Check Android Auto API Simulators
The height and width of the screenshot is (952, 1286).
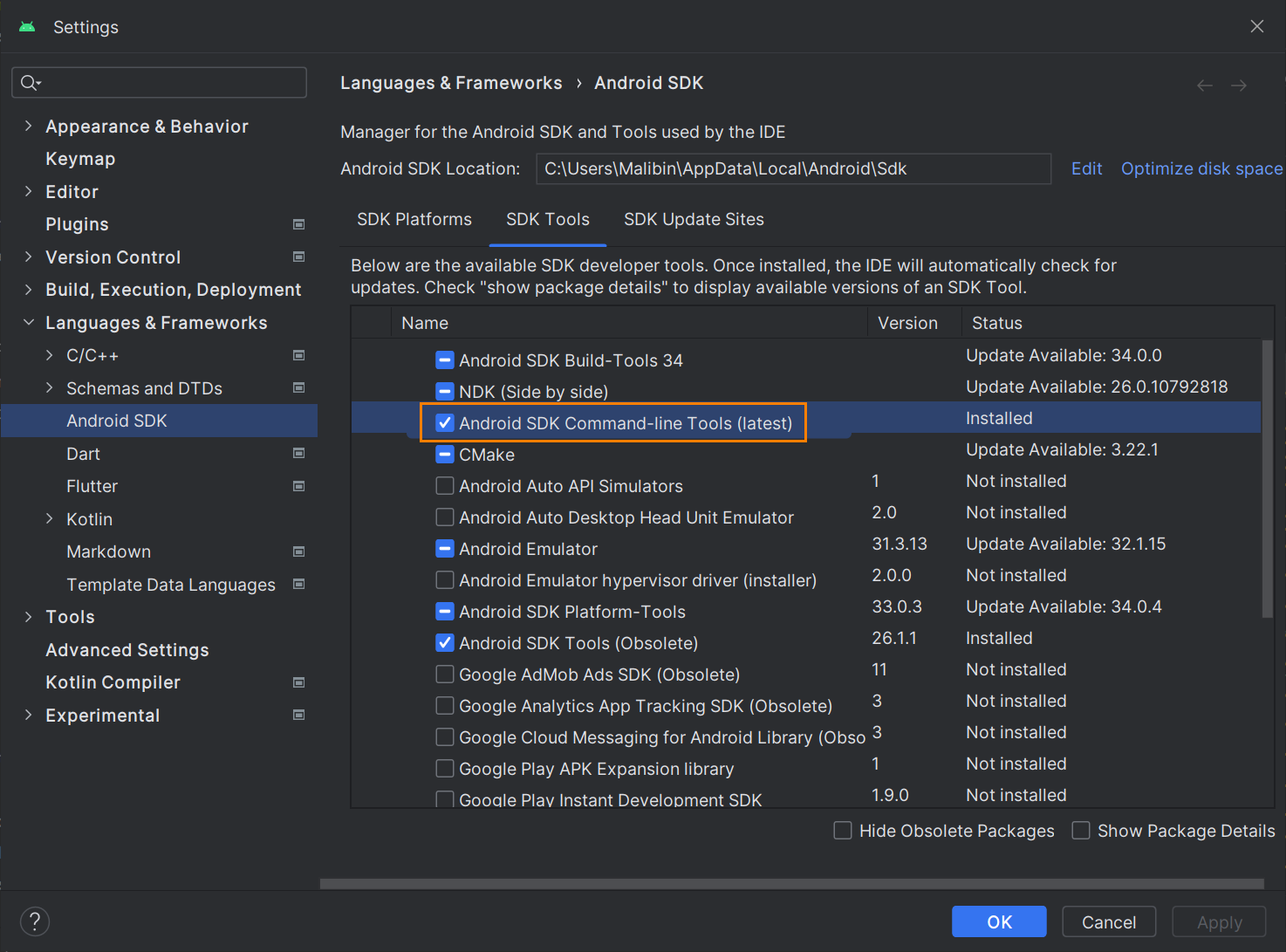[445, 486]
